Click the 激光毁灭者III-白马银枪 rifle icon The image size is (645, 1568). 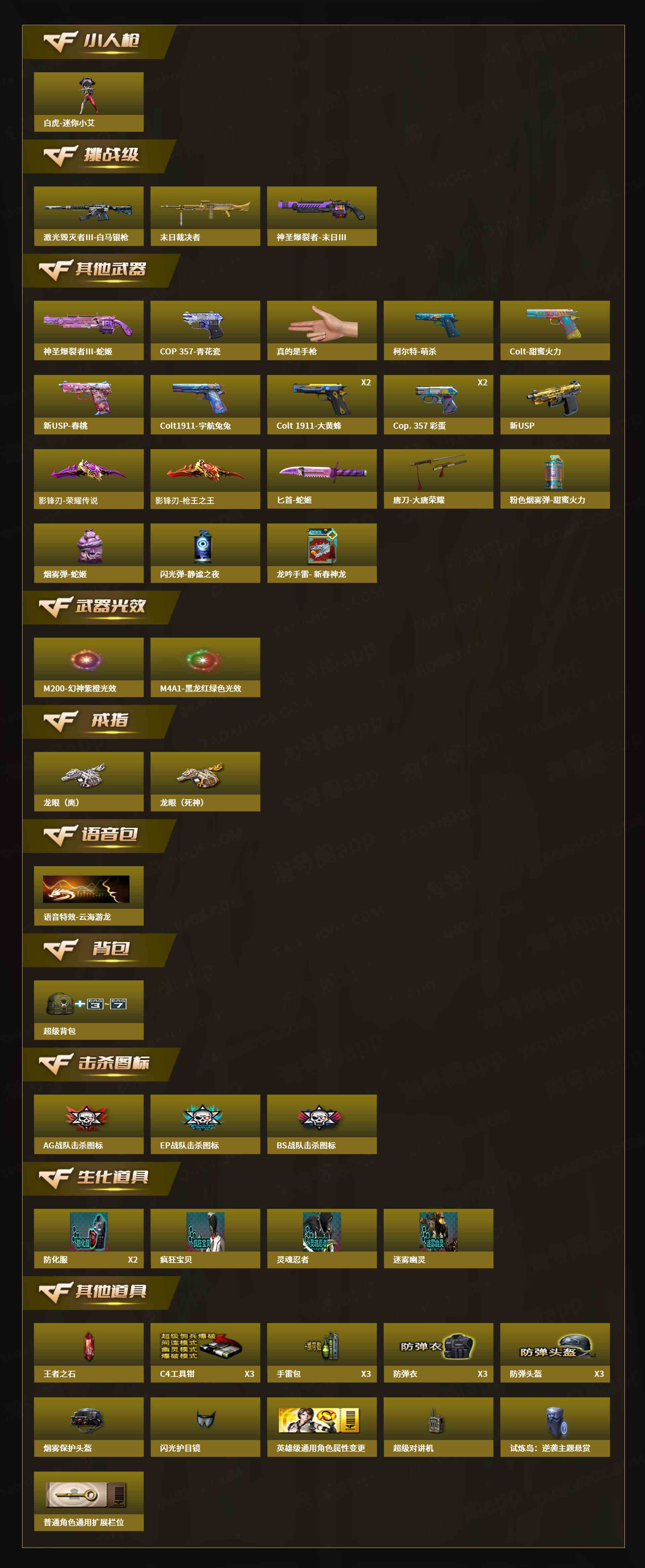point(89,216)
